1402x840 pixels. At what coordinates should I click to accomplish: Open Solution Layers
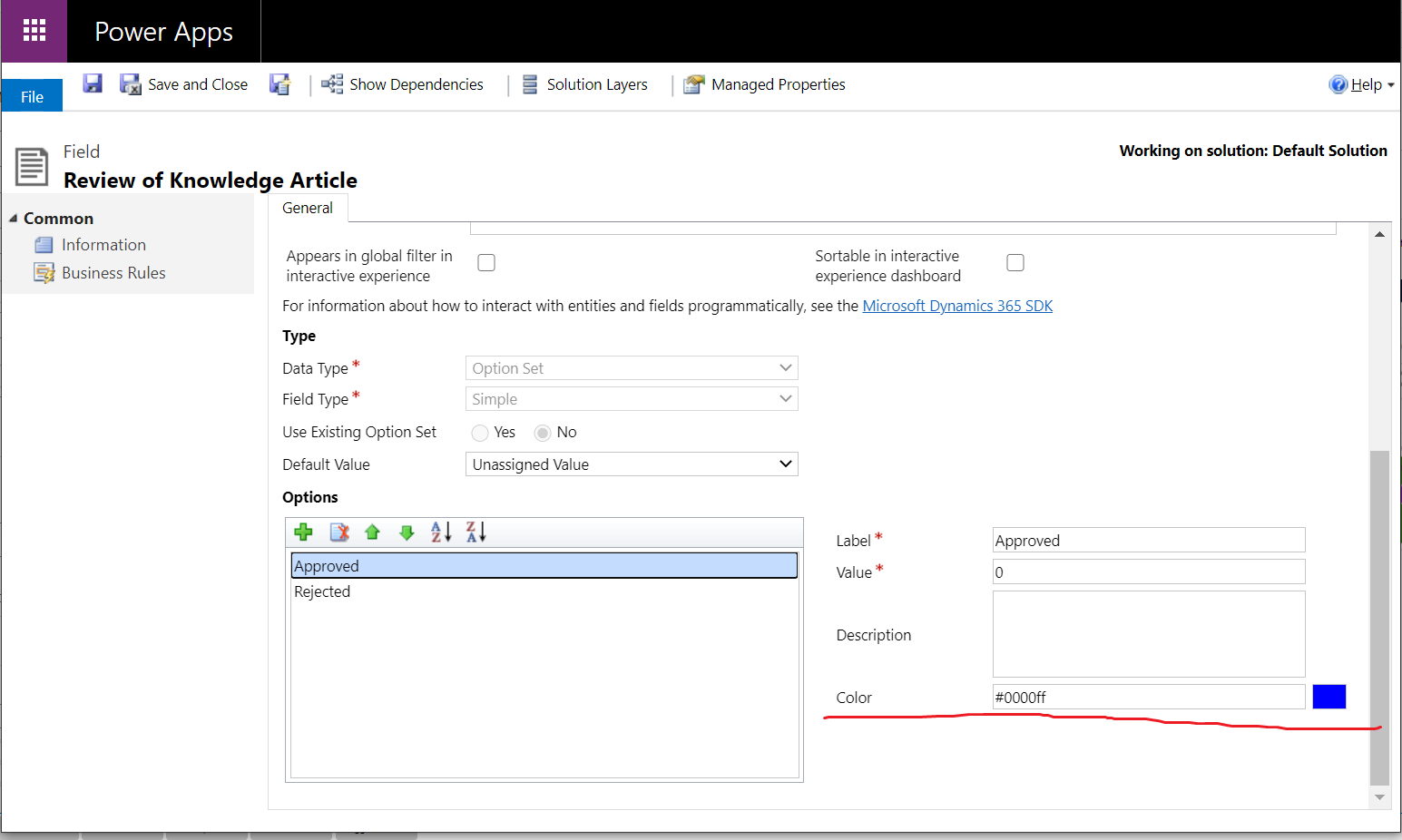tap(585, 84)
